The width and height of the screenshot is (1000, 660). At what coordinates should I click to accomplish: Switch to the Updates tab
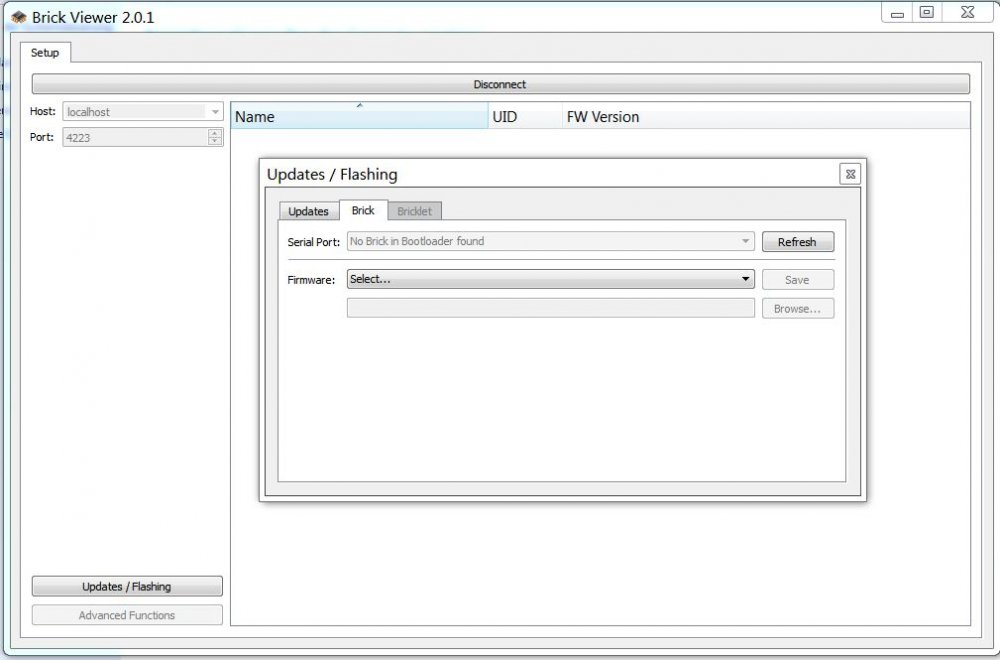tap(308, 211)
